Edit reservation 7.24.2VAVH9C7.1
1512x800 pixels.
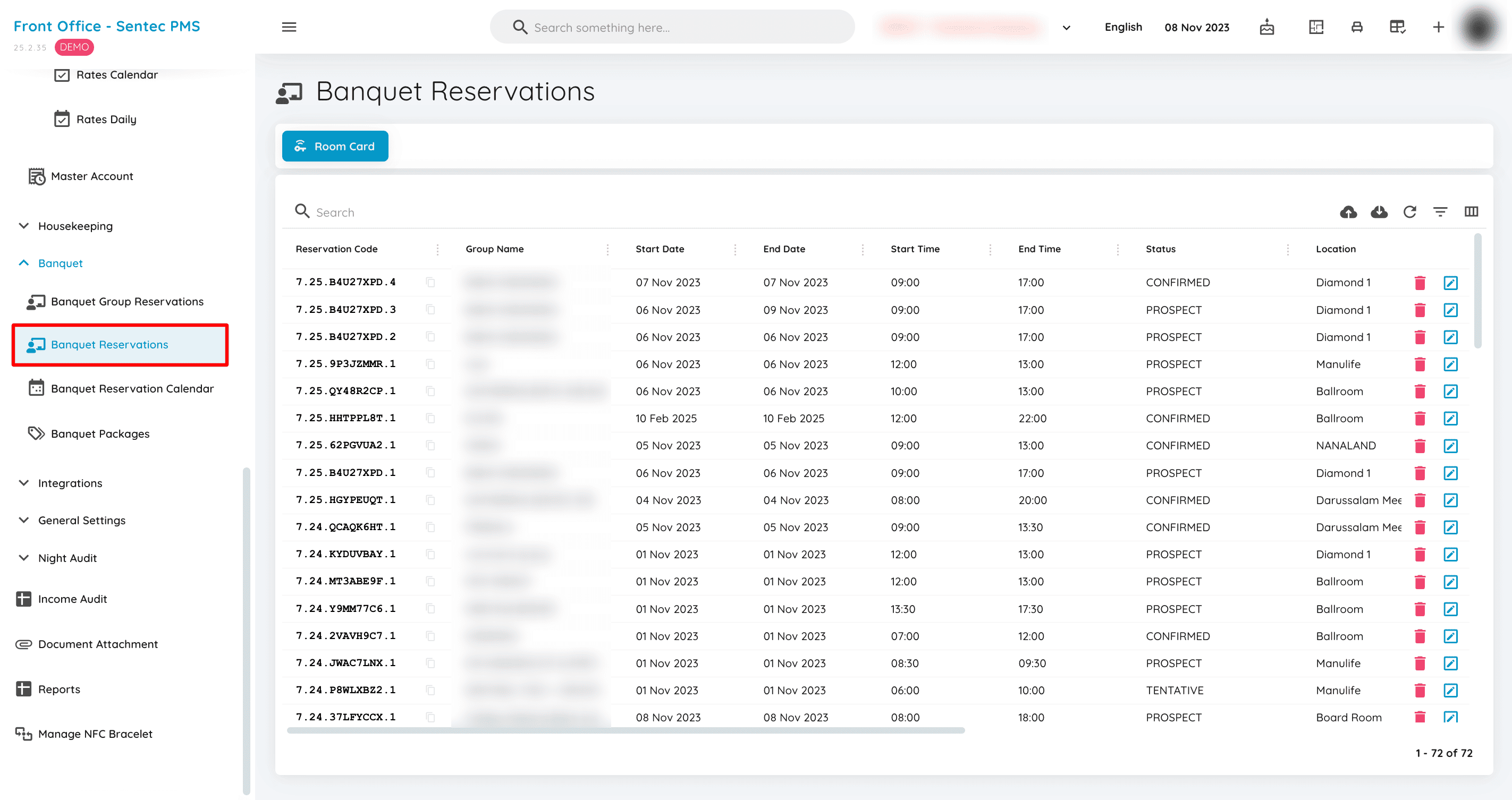click(1450, 636)
